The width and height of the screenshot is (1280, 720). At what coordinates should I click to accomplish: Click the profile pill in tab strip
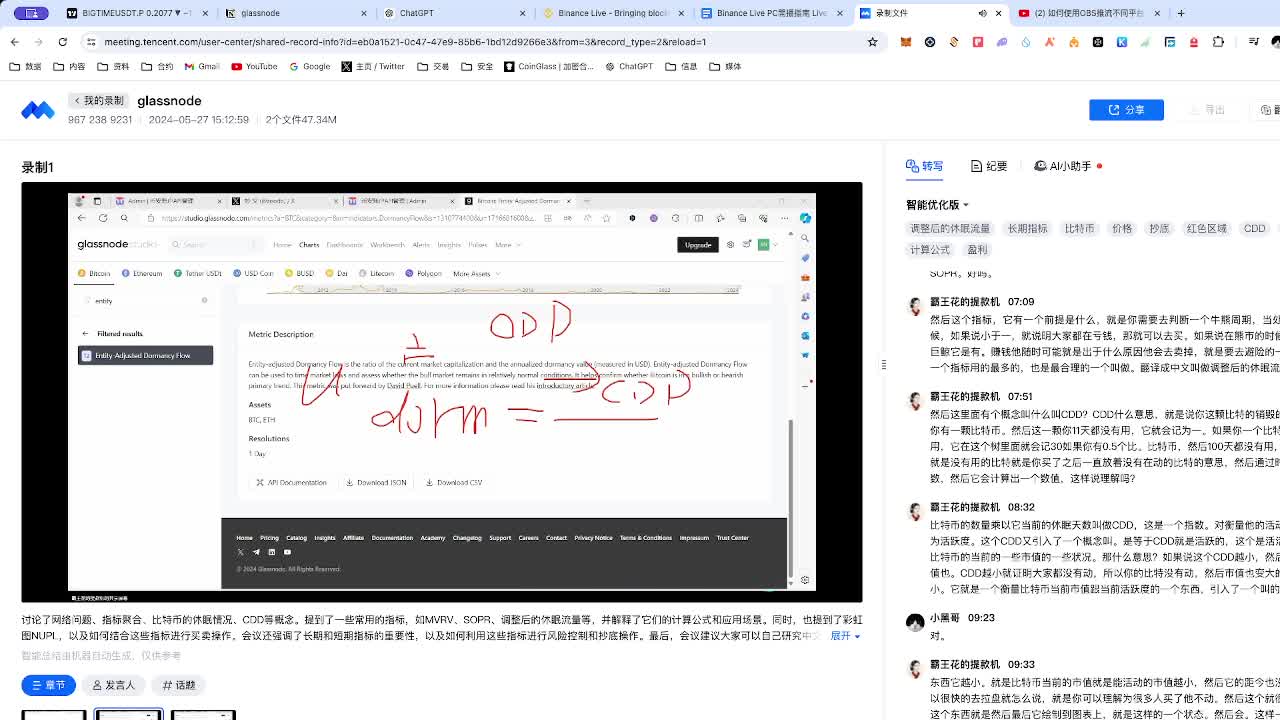tap(32, 13)
